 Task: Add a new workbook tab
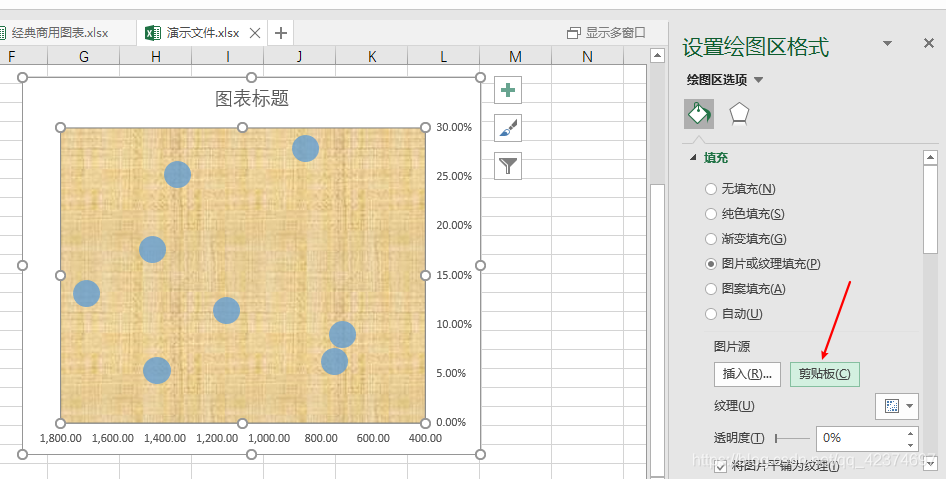(281, 33)
